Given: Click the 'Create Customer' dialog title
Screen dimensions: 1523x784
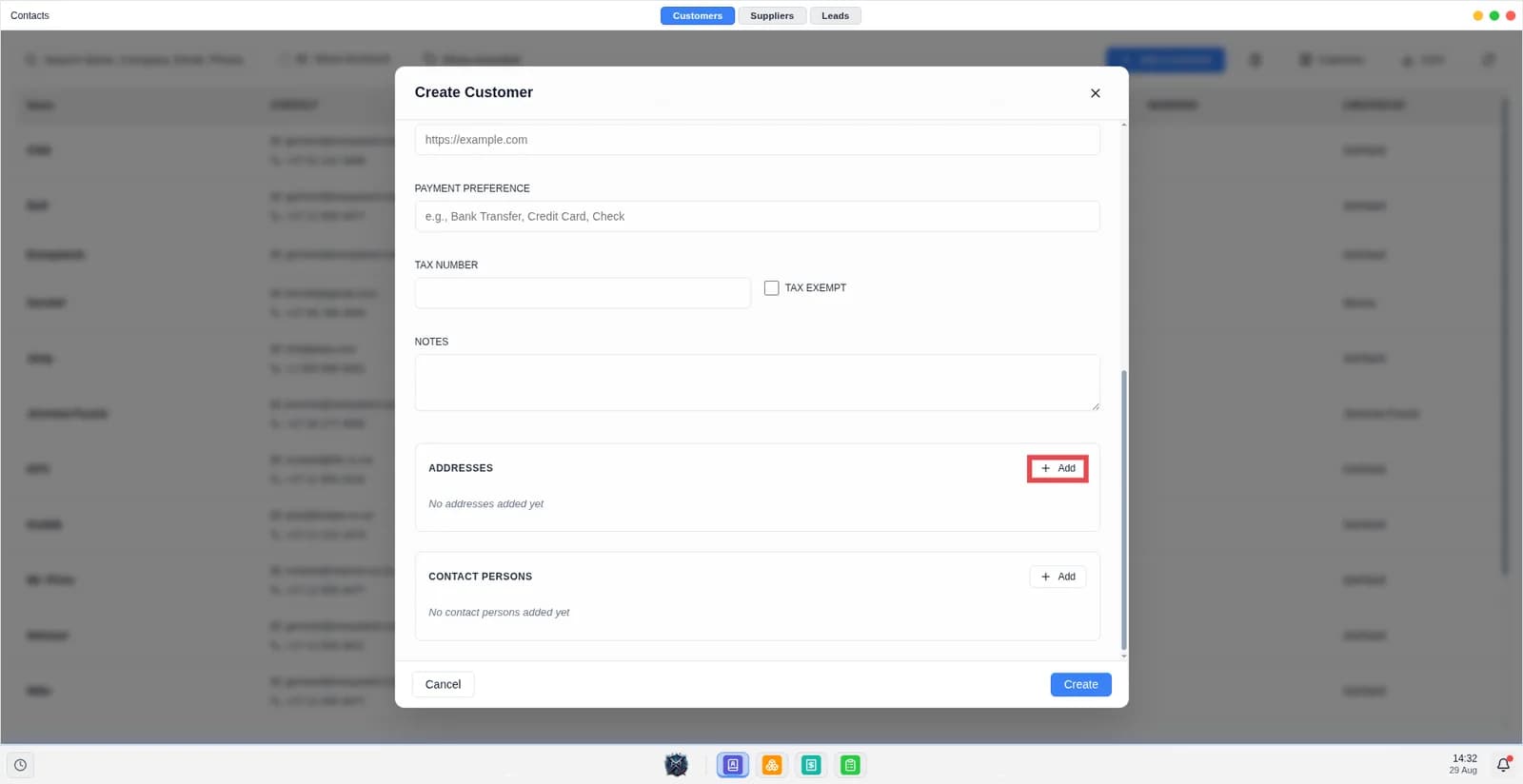Looking at the screenshot, I should point(473,92).
